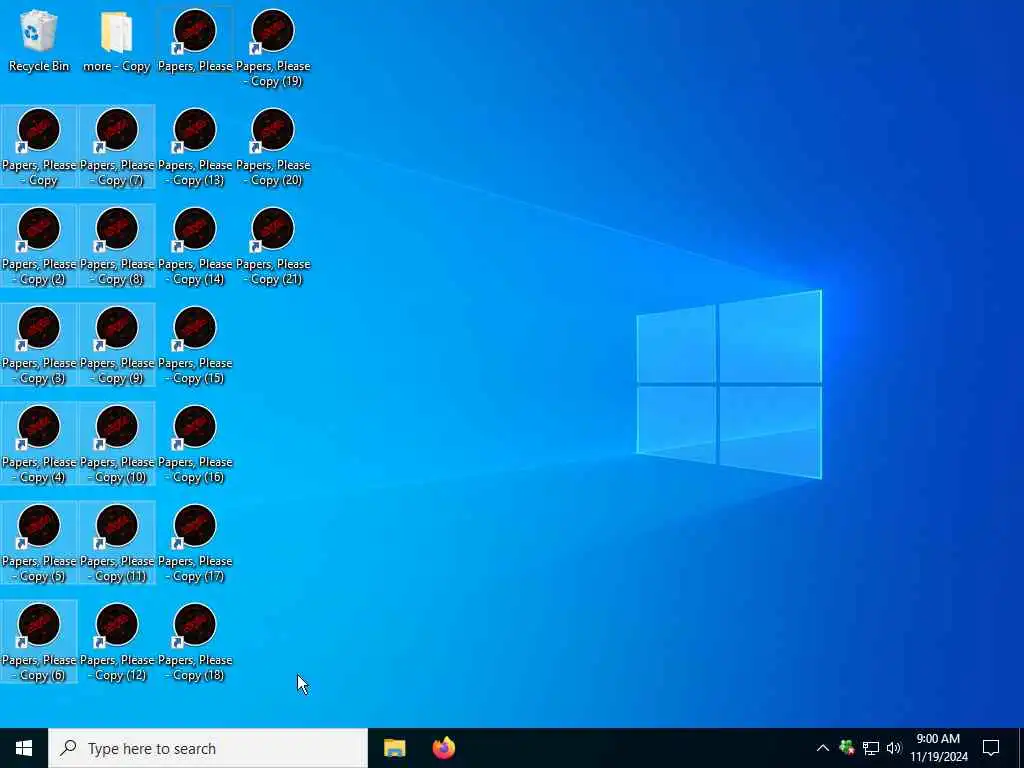Select 'Papers, Please - Copy (14)' shortcut

[x=195, y=246]
